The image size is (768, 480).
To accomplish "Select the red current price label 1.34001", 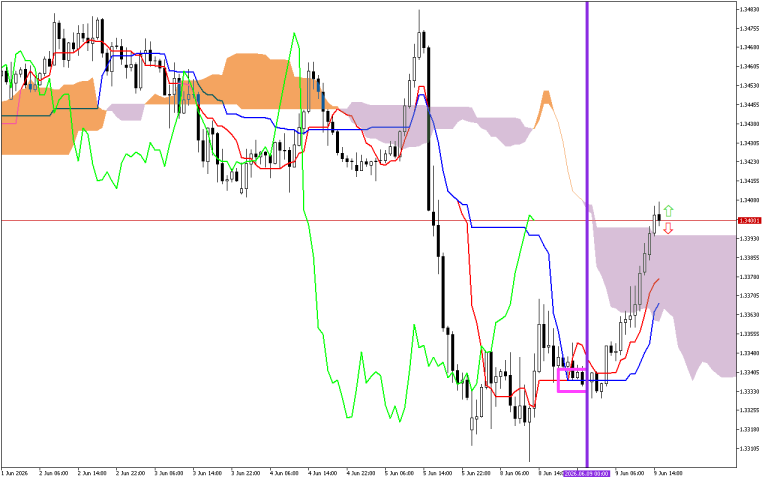I will tap(749, 221).
